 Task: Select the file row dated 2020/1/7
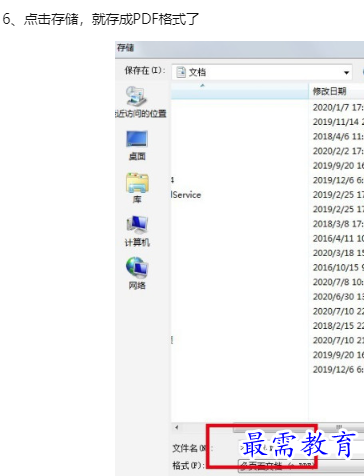click(x=267, y=107)
